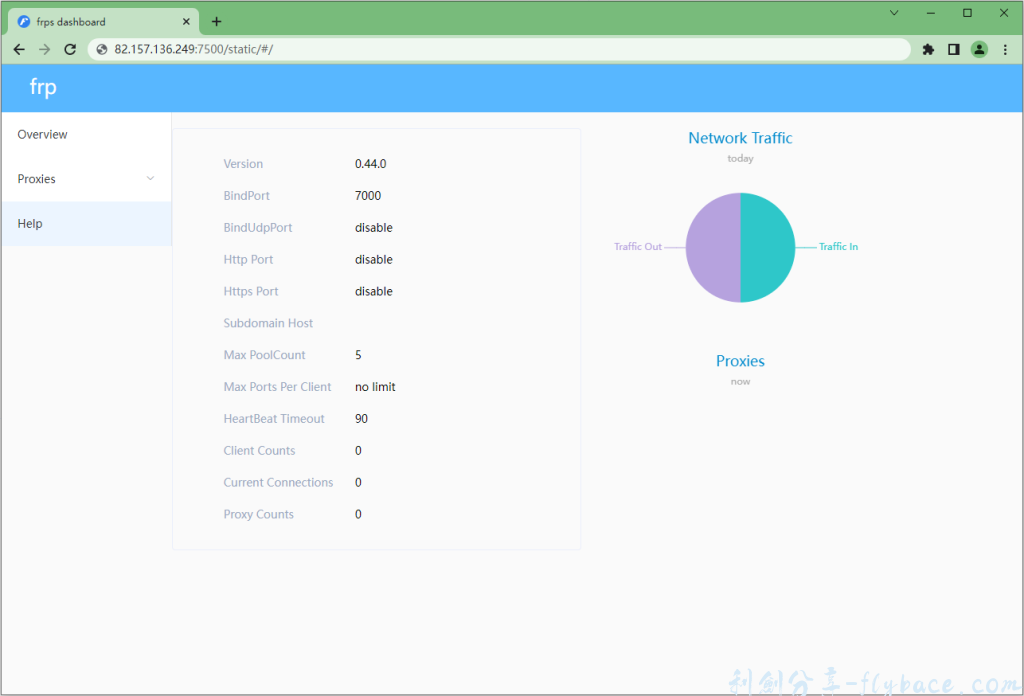Click the address bar URL field
The image size is (1024, 696).
pos(500,49)
